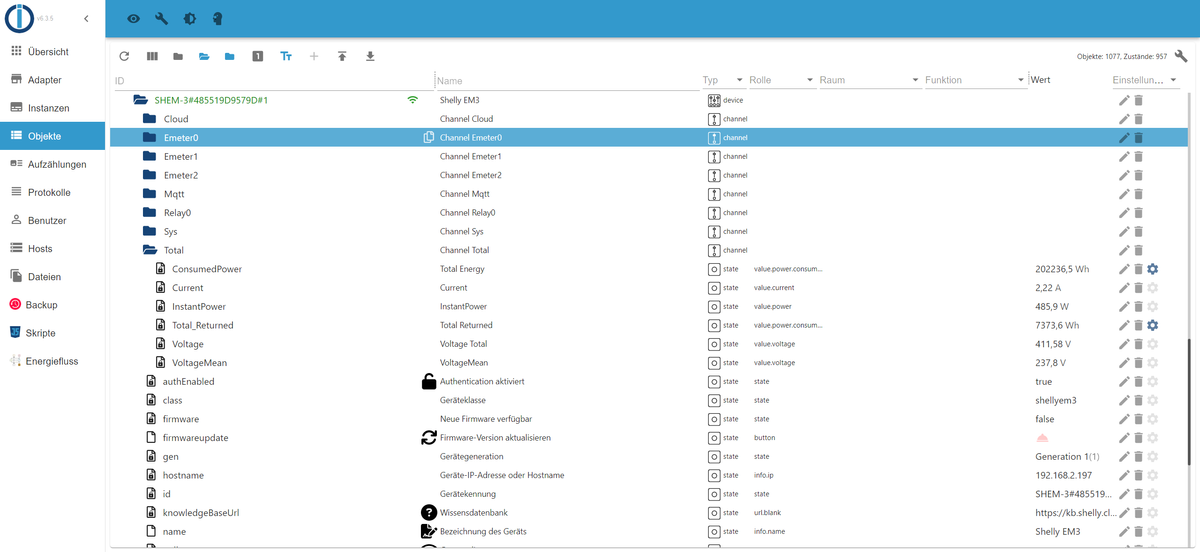Click the eye view icon in top bar
The image size is (1200, 552).
point(134,19)
